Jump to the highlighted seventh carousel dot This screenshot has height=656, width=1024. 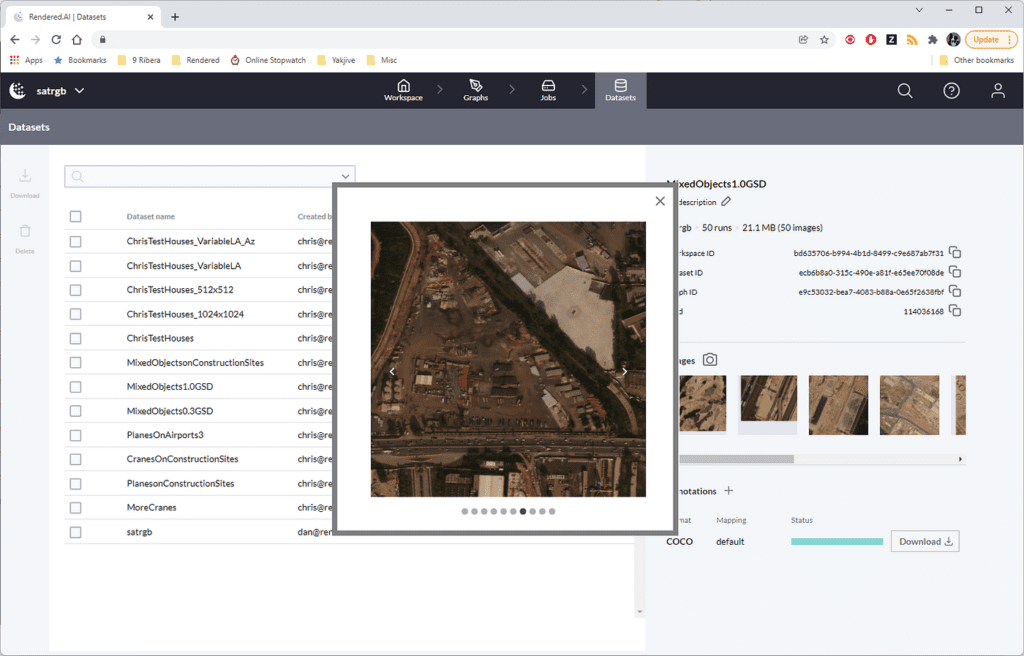[x=522, y=512]
